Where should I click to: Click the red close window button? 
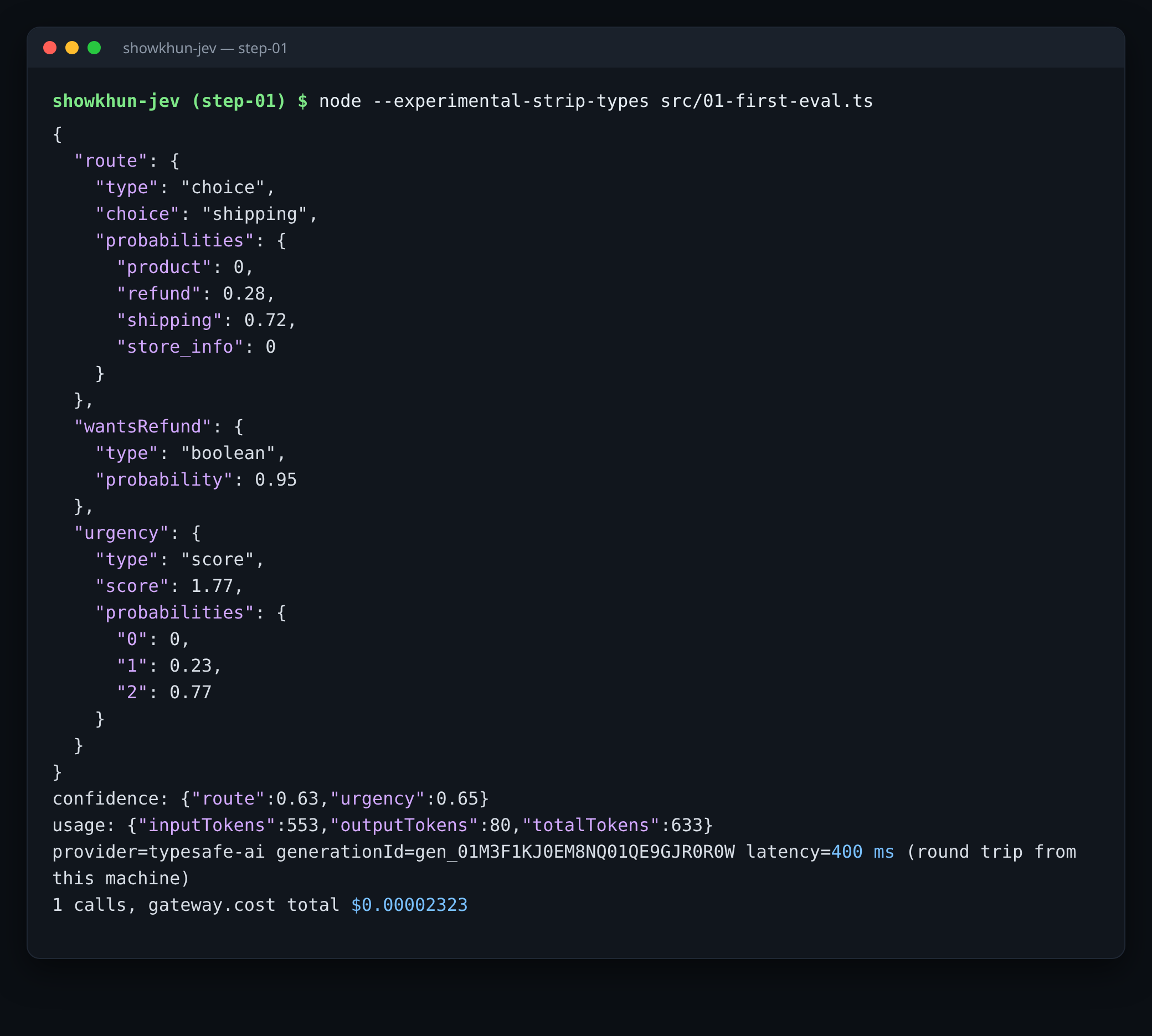tap(50, 48)
